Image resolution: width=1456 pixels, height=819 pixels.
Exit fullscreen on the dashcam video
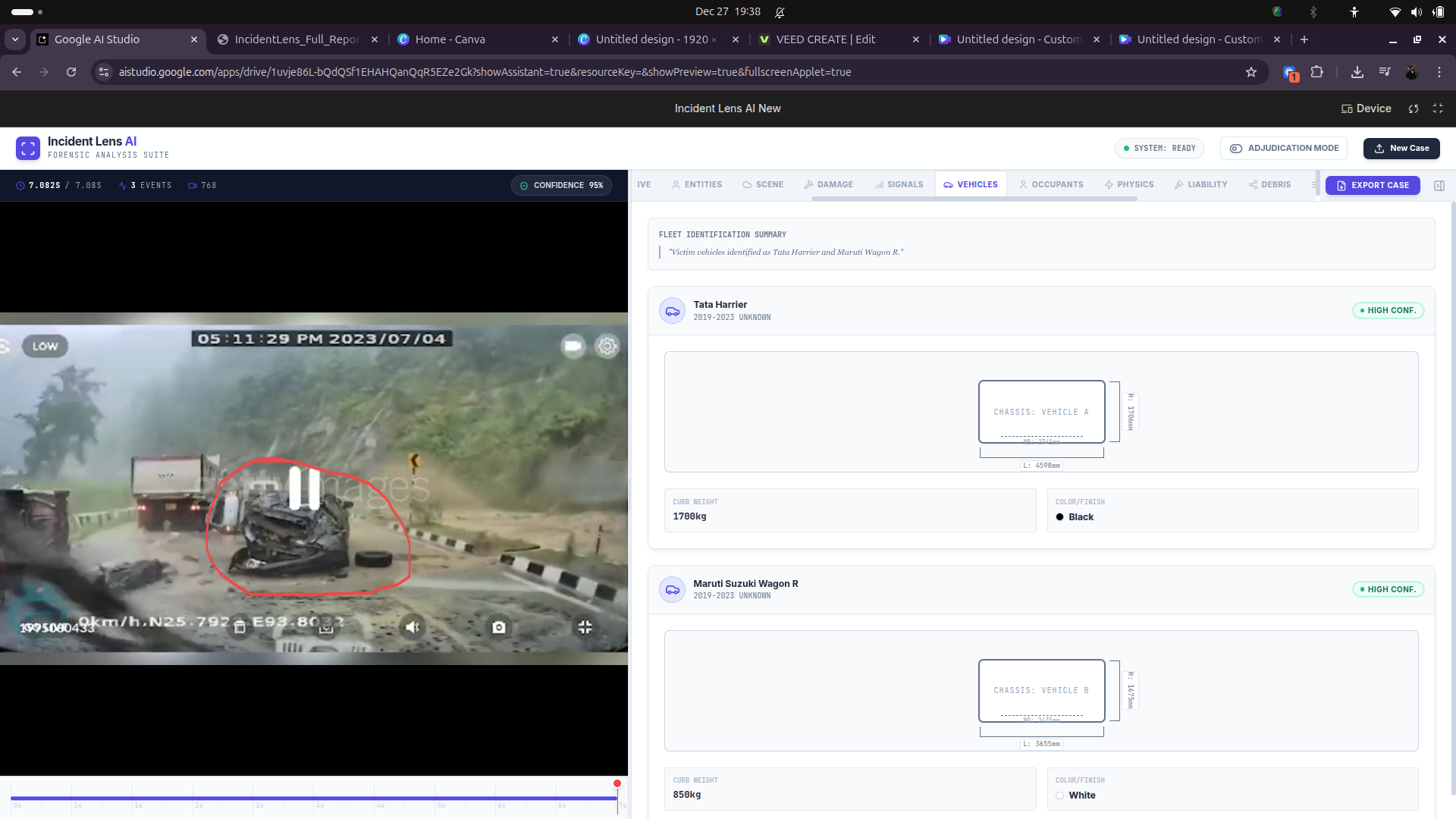coord(585,627)
